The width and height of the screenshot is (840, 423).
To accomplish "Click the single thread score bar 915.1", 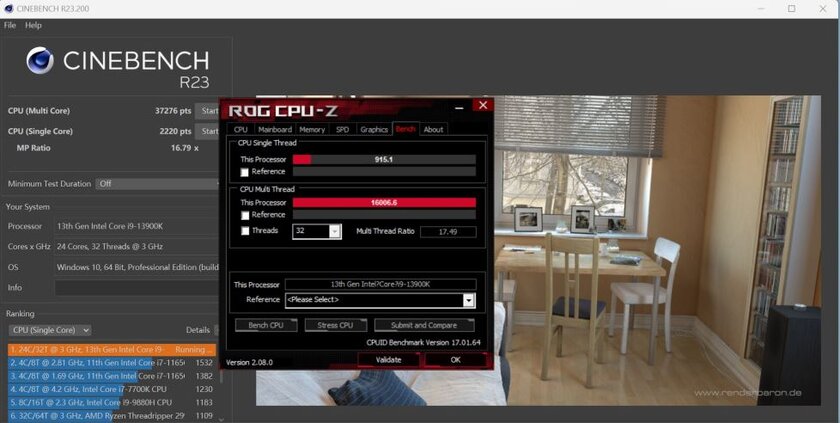I will (x=384, y=160).
